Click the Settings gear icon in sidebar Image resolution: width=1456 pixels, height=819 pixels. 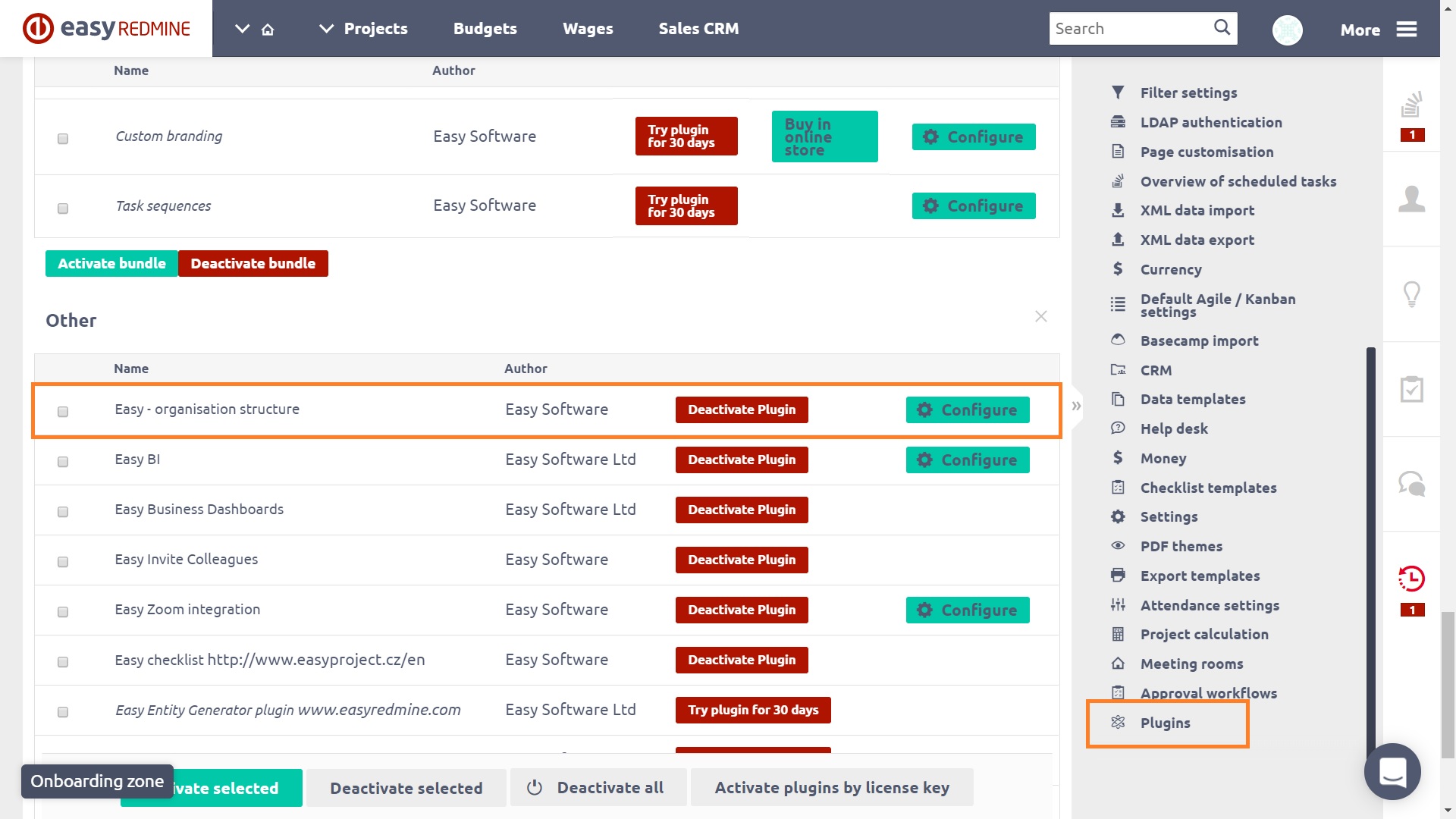[x=1118, y=516]
